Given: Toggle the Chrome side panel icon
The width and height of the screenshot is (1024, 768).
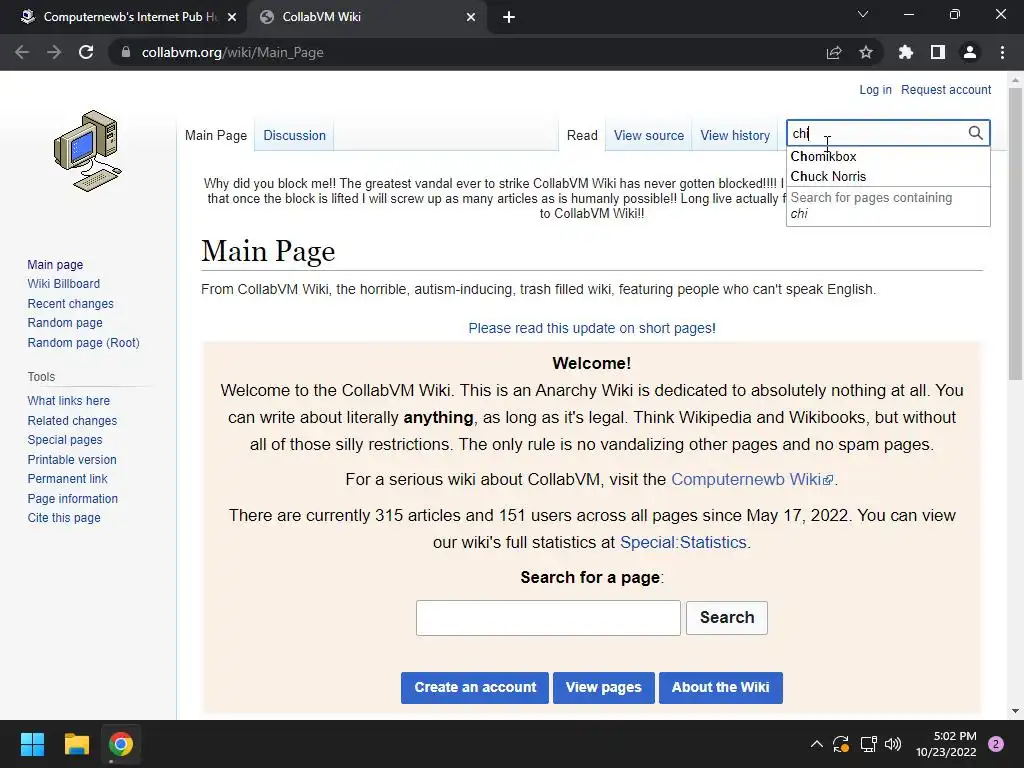Looking at the screenshot, I should pos(938,52).
